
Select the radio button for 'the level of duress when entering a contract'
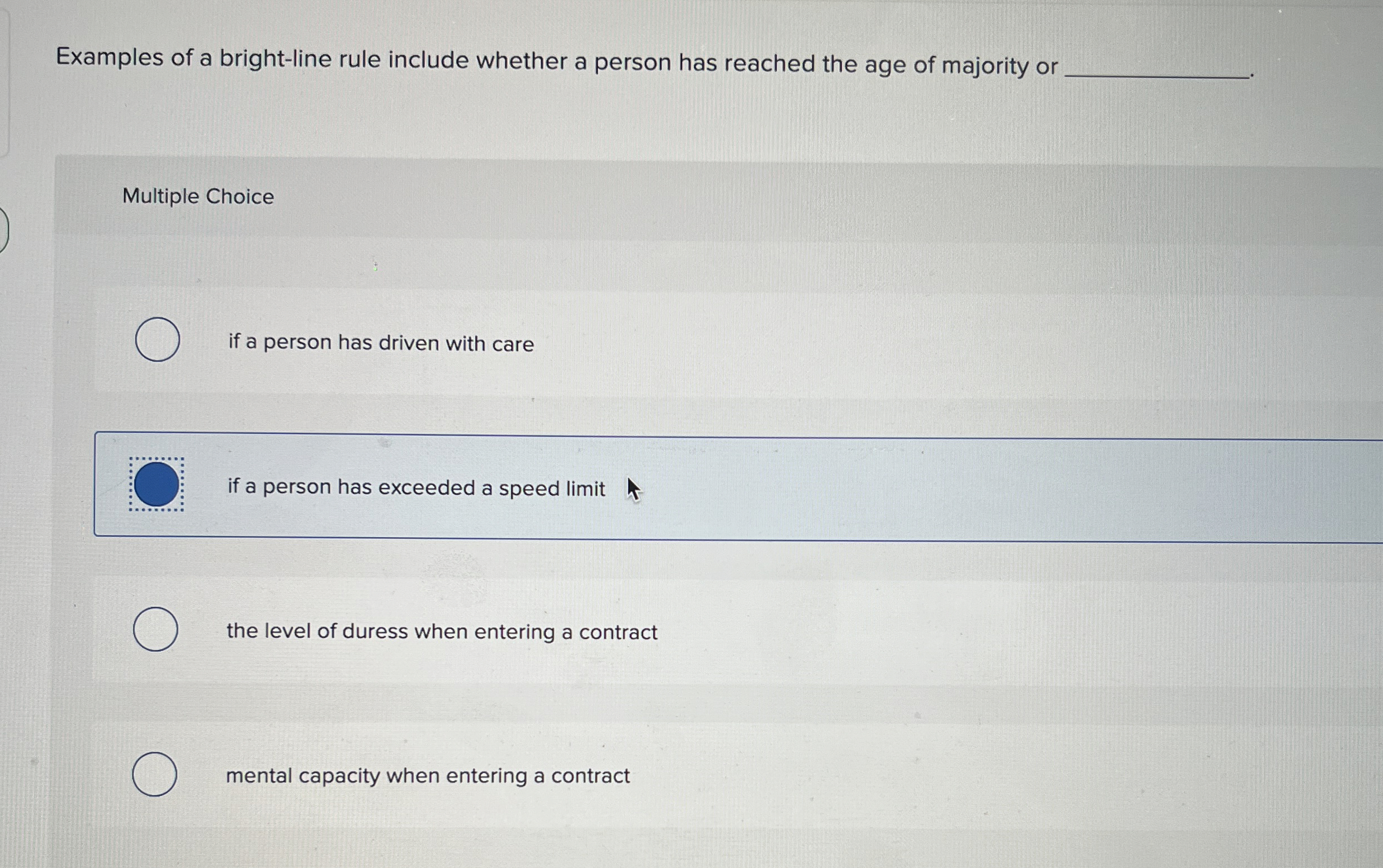tap(155, 629)
